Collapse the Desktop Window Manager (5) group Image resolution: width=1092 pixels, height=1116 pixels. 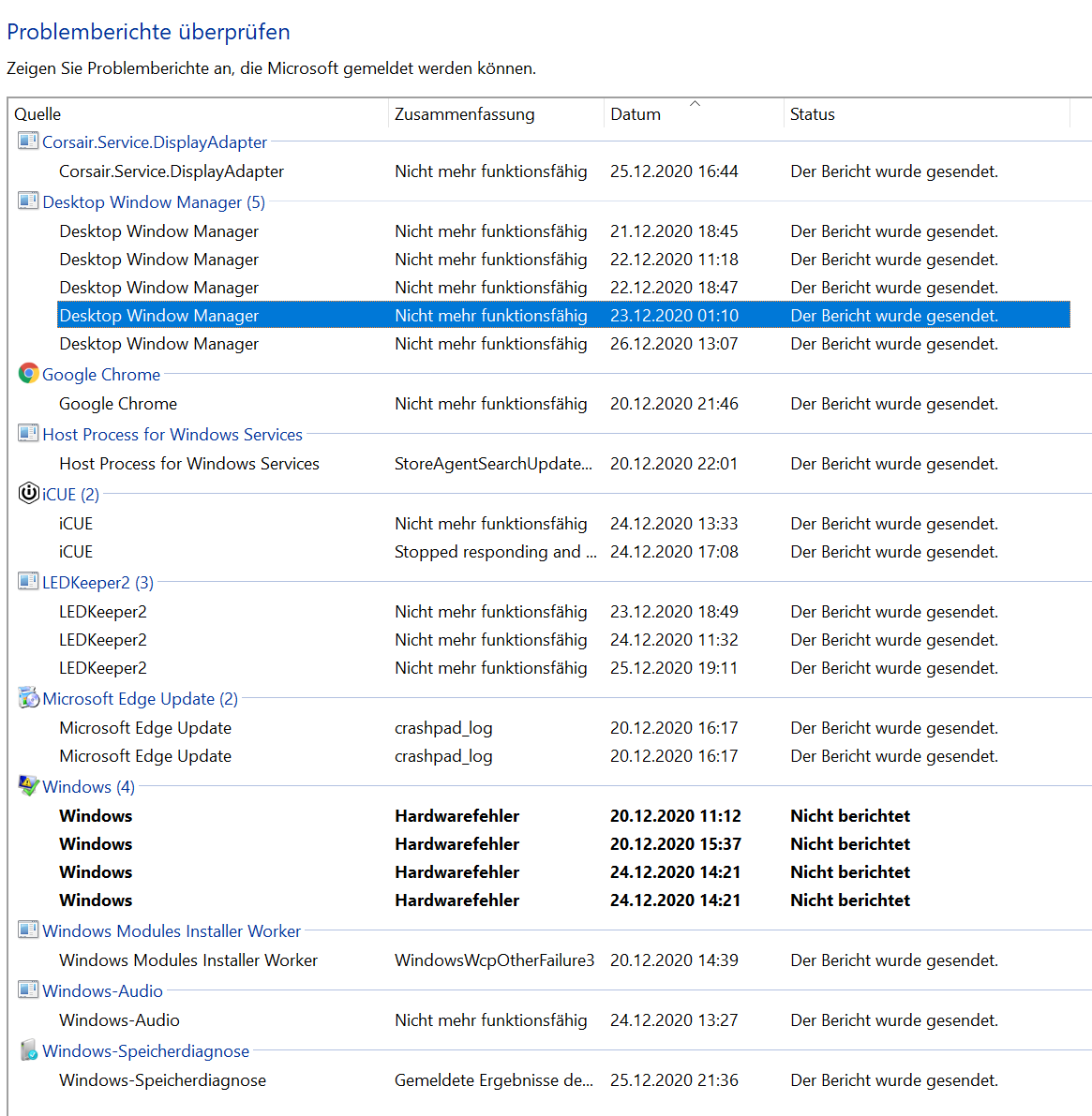(x=154, y=202)
